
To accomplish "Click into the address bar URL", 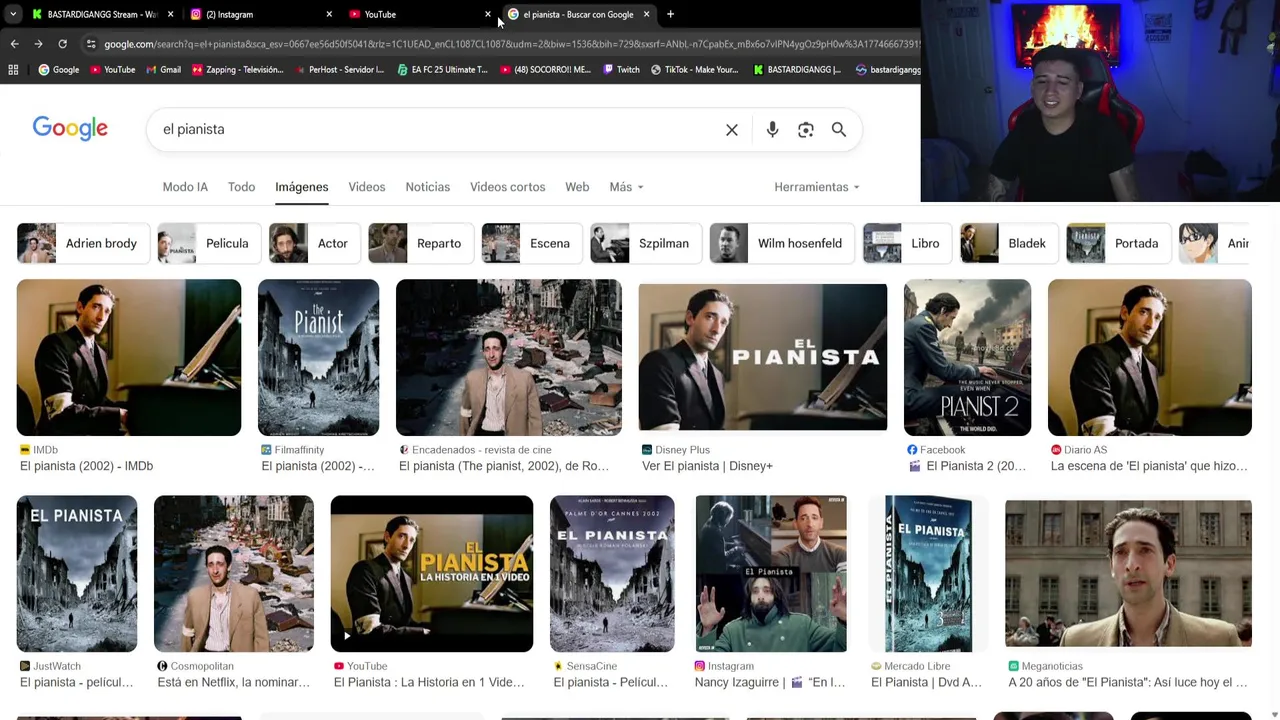I will pos(510,44).
